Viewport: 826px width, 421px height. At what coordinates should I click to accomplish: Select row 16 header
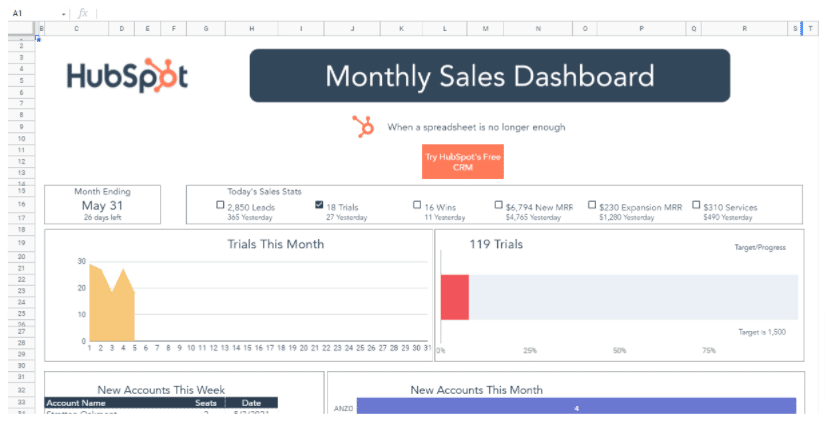(x=22, y=204)
